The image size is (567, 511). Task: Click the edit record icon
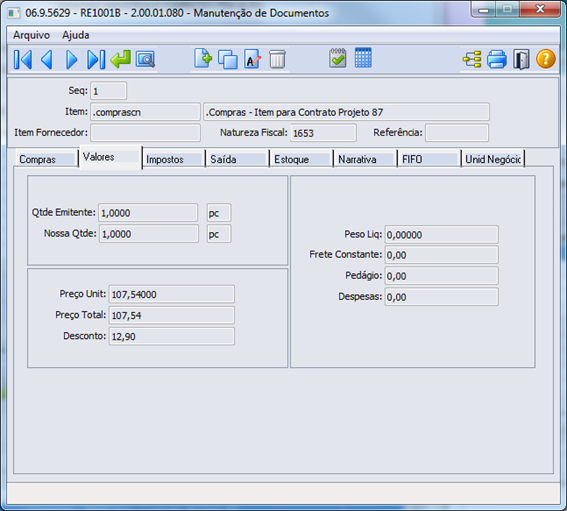click(252, 59)
